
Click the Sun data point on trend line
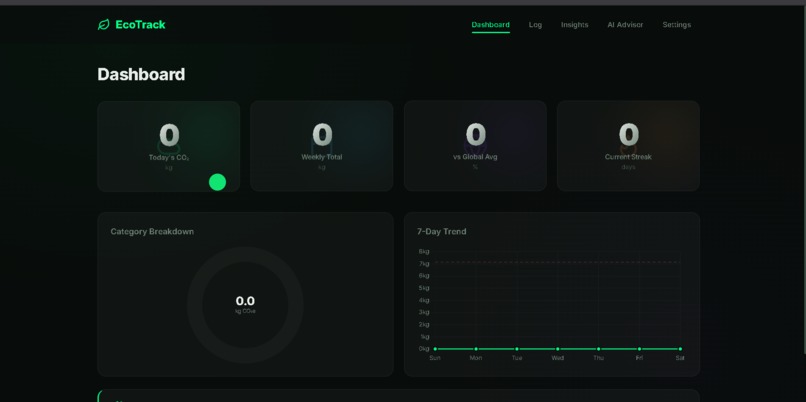[x=435, y=349]
